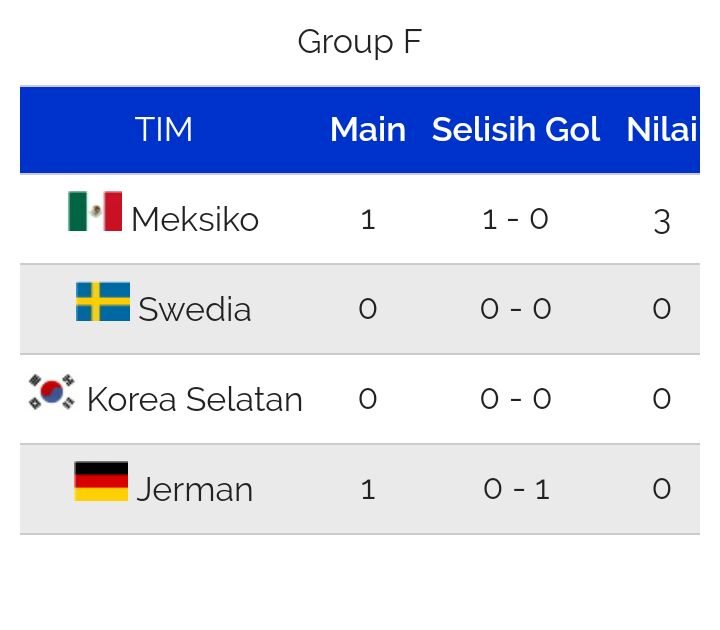Click the Selisih Gol column header
The width and height of the screenshot is (720, 630).
point(516,129)
